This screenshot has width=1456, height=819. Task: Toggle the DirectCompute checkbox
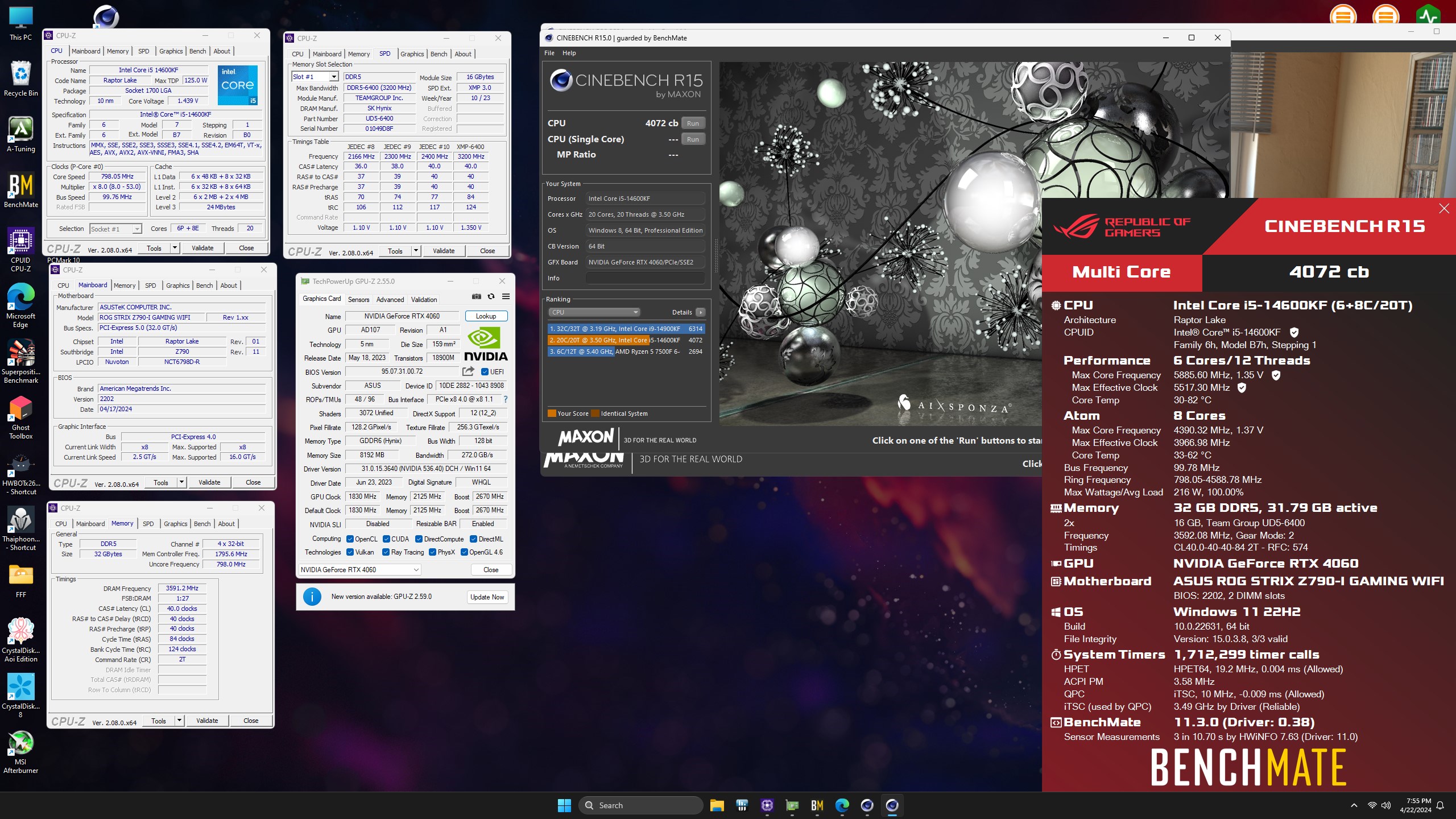[419, 539]
